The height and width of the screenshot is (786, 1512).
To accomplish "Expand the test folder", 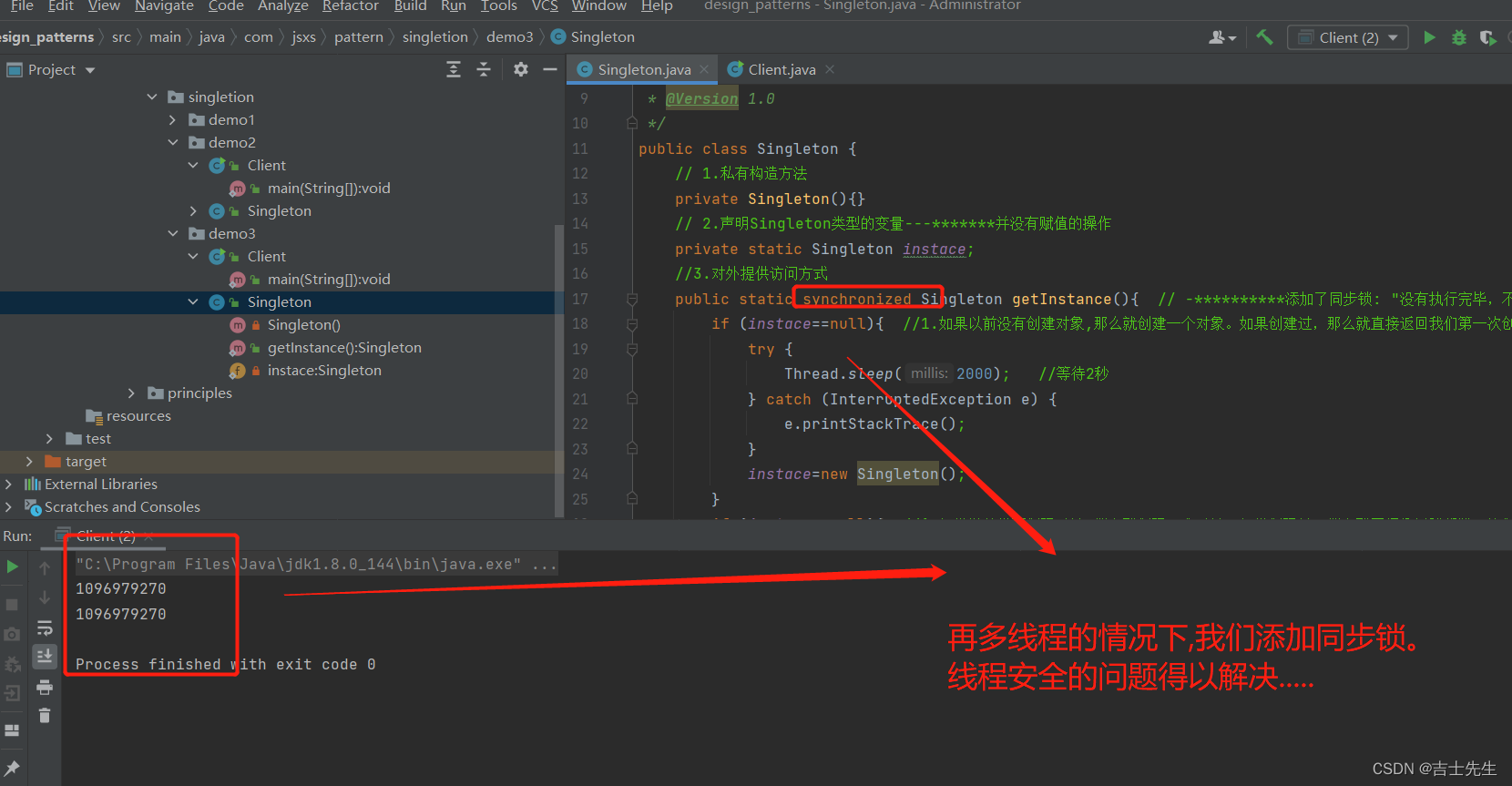I will click(49, 438).
